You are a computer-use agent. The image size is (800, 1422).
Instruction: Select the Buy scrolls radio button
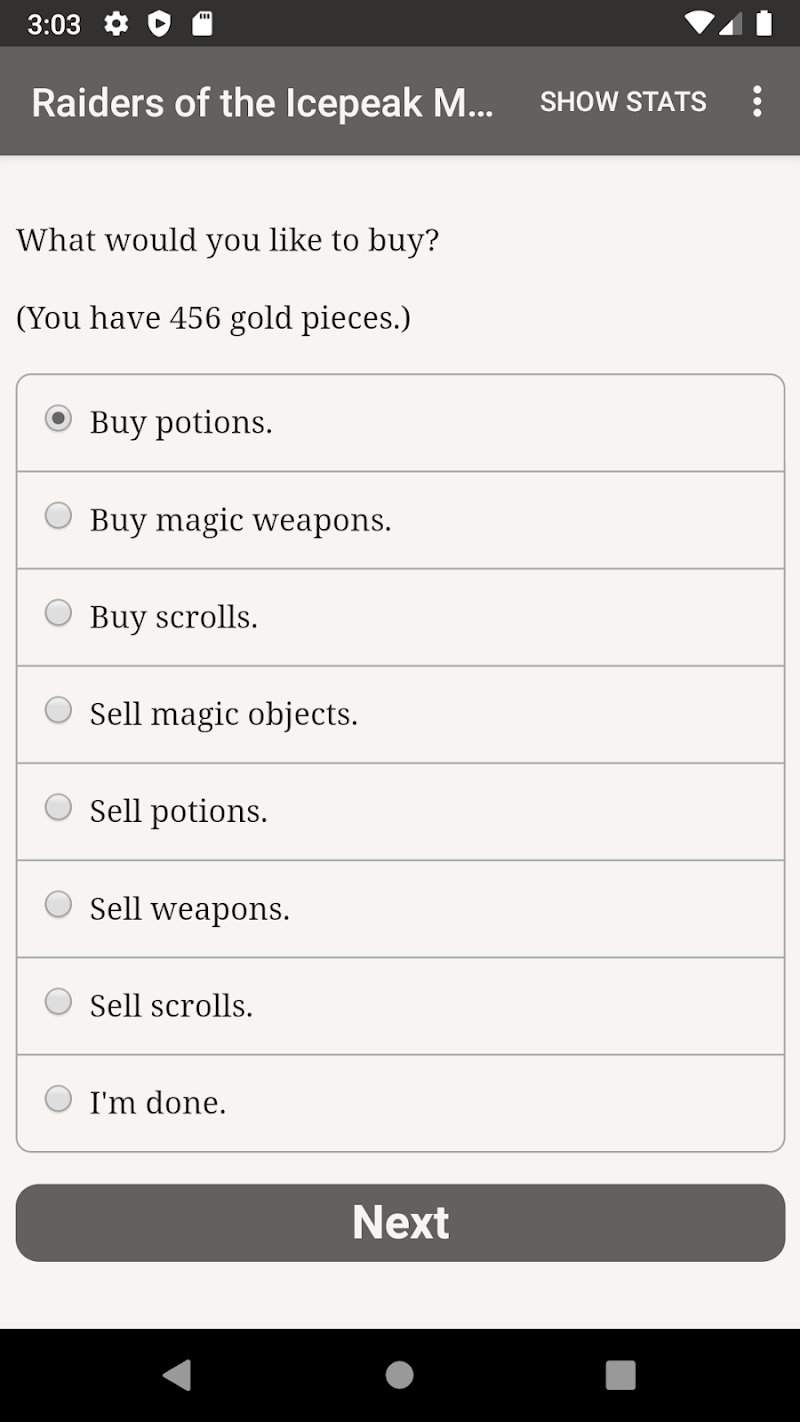[x=59, y=613]
